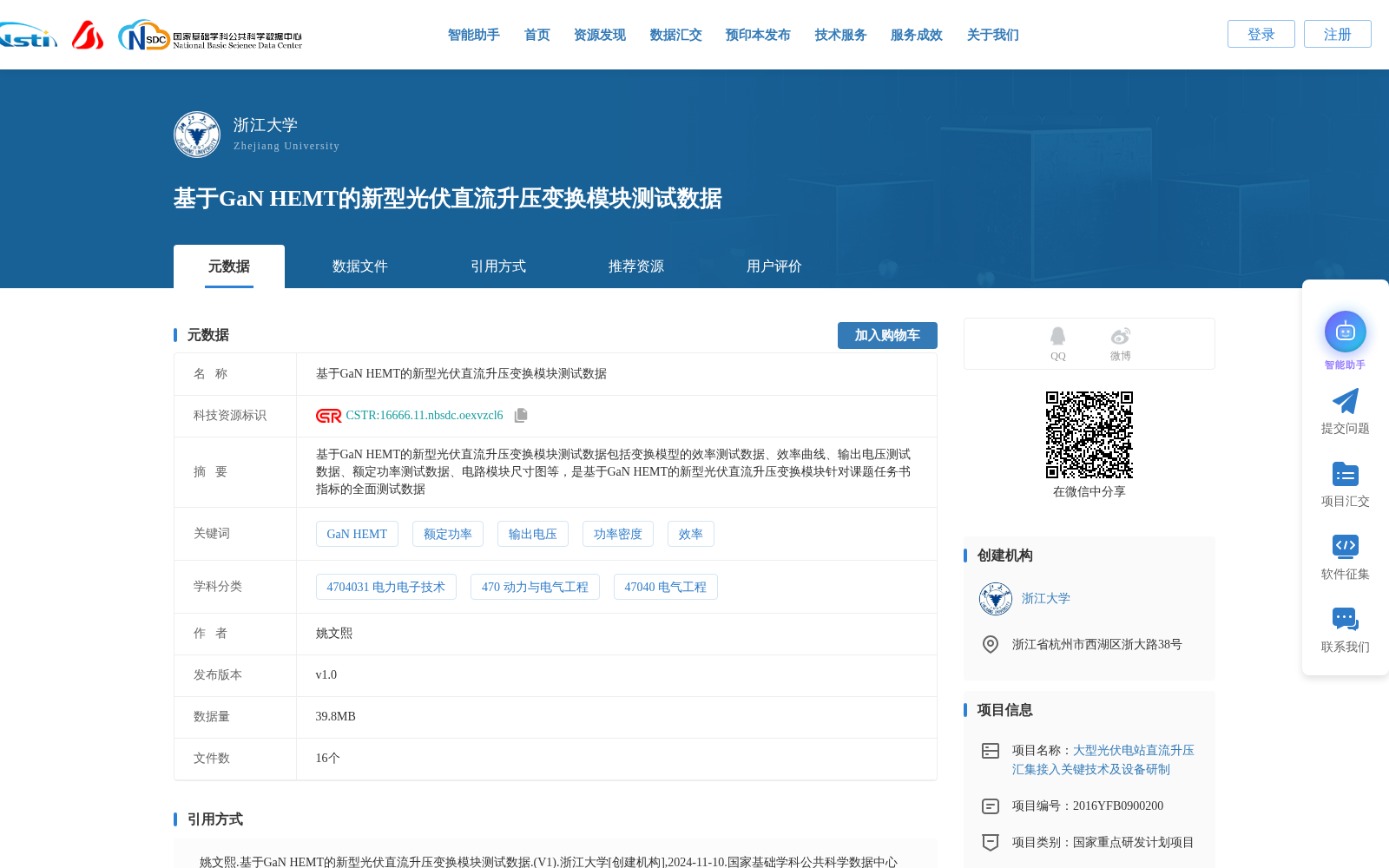Open CSTR:16666.11.nbsdc.oexvzcl6 link
Screen dimensions: 1389x868
click(425, 416)
